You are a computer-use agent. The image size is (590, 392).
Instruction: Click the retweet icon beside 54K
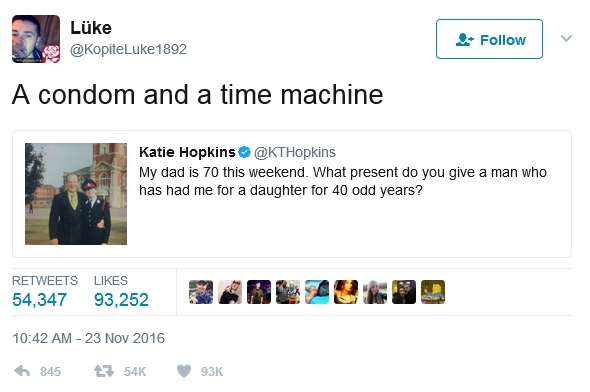pos(104,371)
